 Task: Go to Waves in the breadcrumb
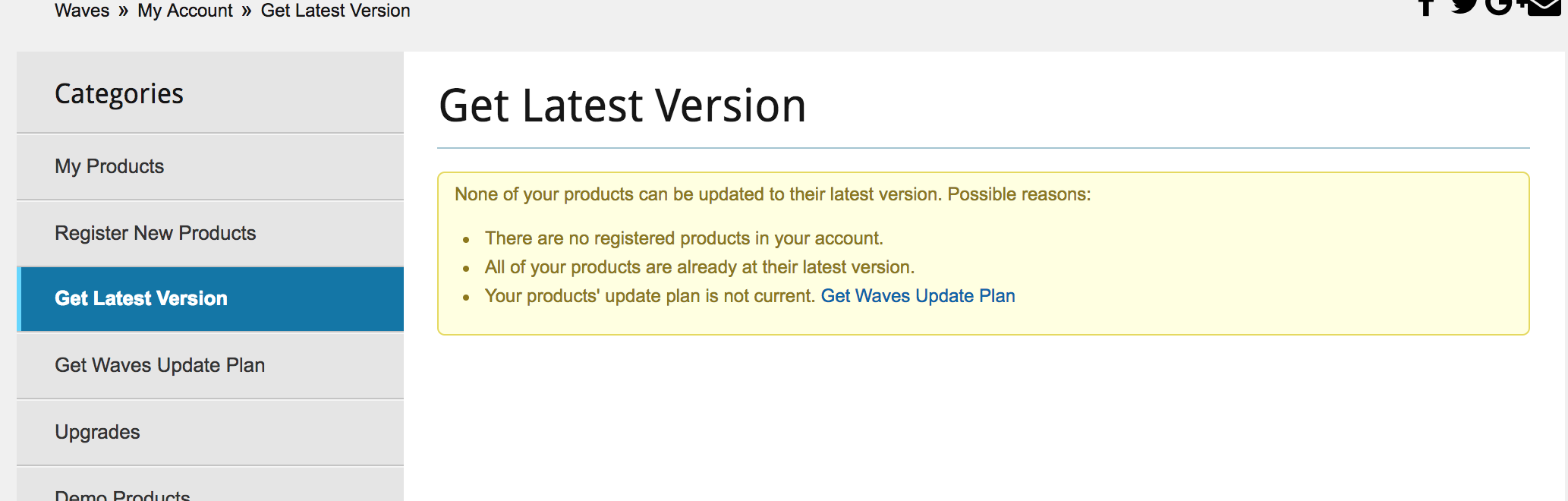(82, 11)
